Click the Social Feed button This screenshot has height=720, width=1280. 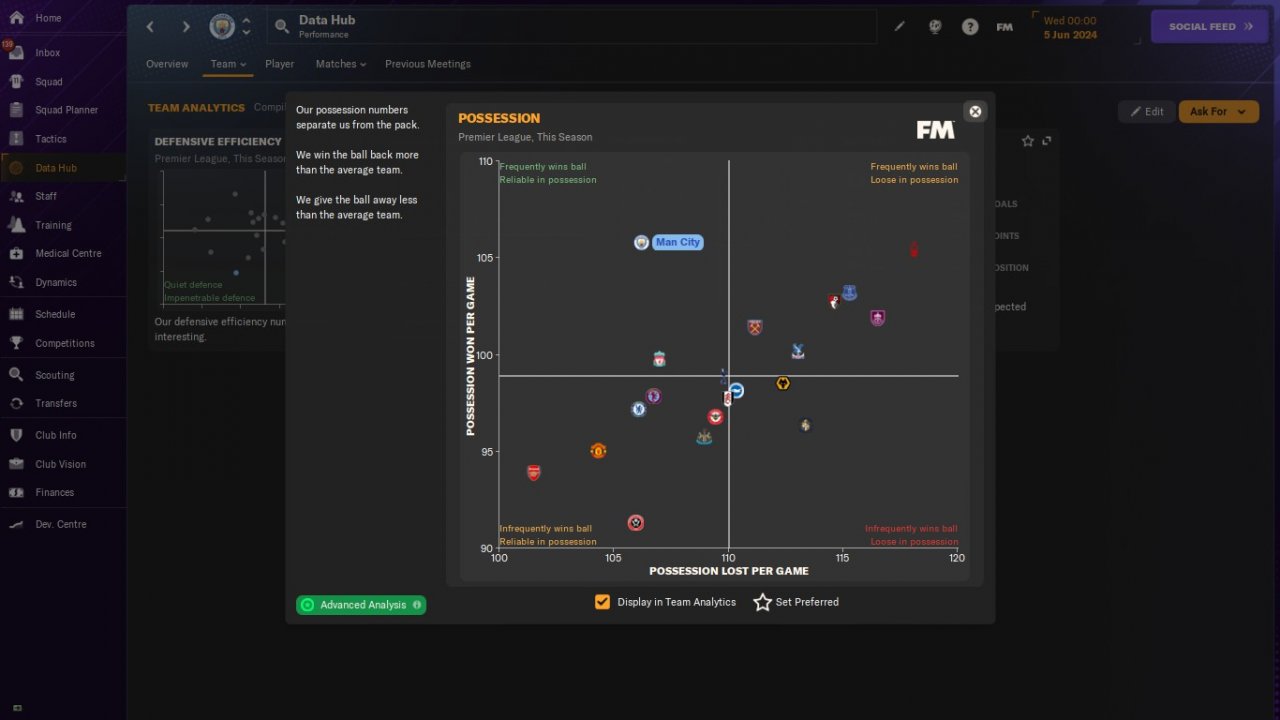coord(1211,27)
